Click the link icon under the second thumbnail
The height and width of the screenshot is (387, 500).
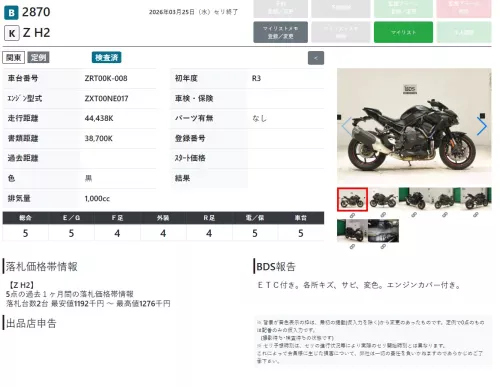[x=383, y=215]
